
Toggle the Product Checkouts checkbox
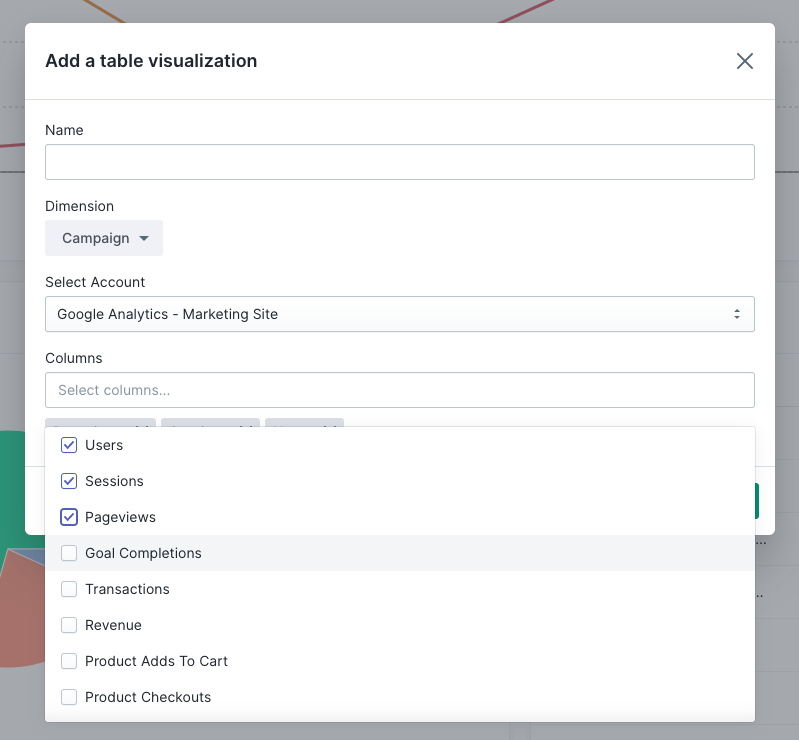(x=69, y=697)
